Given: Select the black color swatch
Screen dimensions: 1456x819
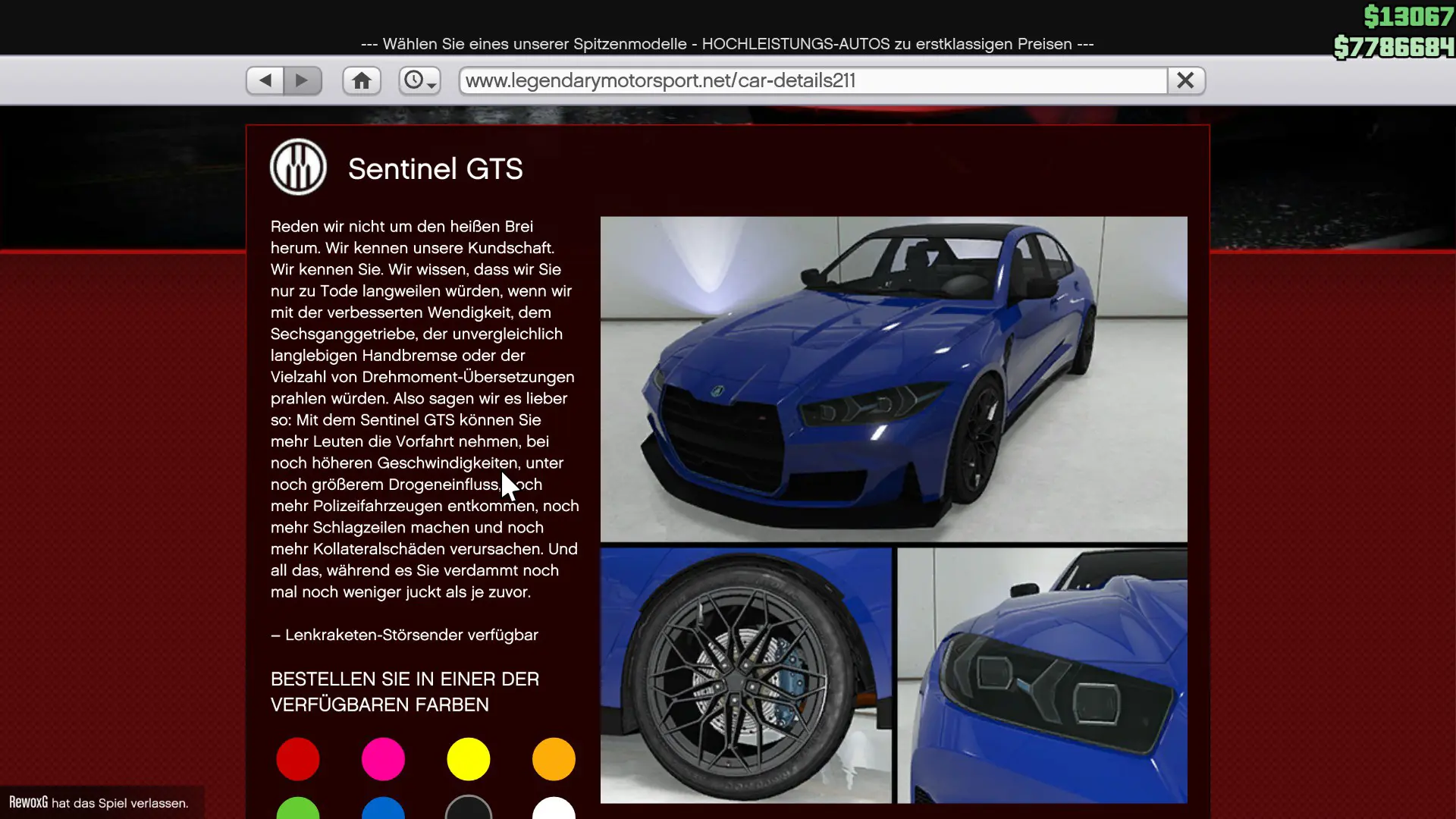Looking at the screenshot, I should click(x=469, y=810).
